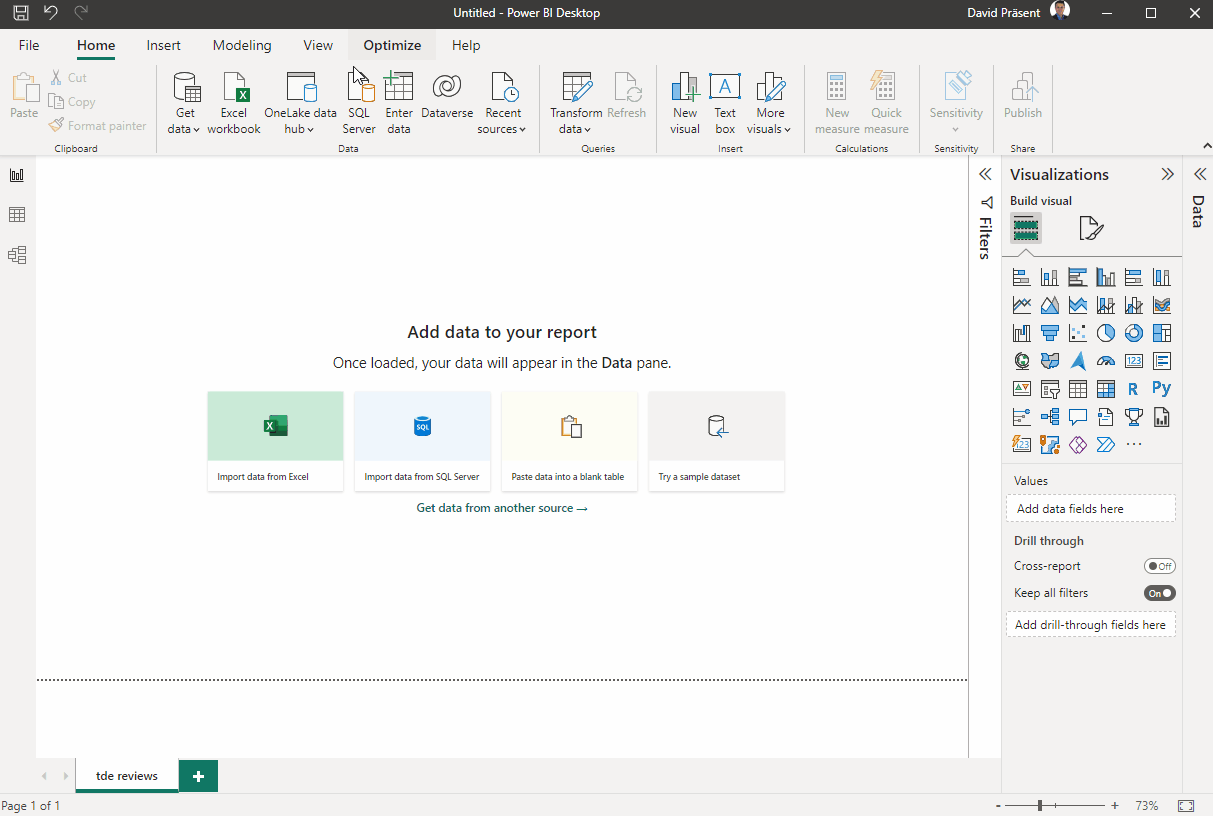Open the Enter data table tool
Viewport: 1213px width, 816px height.
398,88
